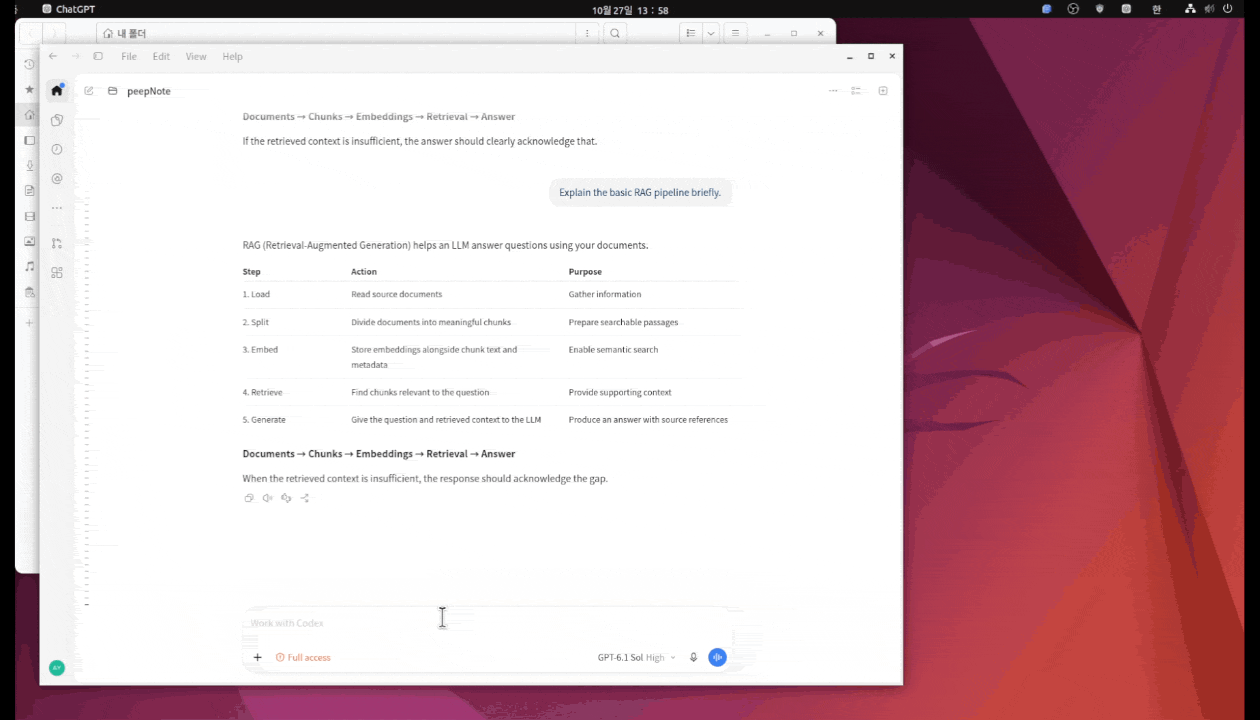Viewport: 1260px width, 720px height.
Task: Read the response aloud with speaker icon
Action: (267, 498)
